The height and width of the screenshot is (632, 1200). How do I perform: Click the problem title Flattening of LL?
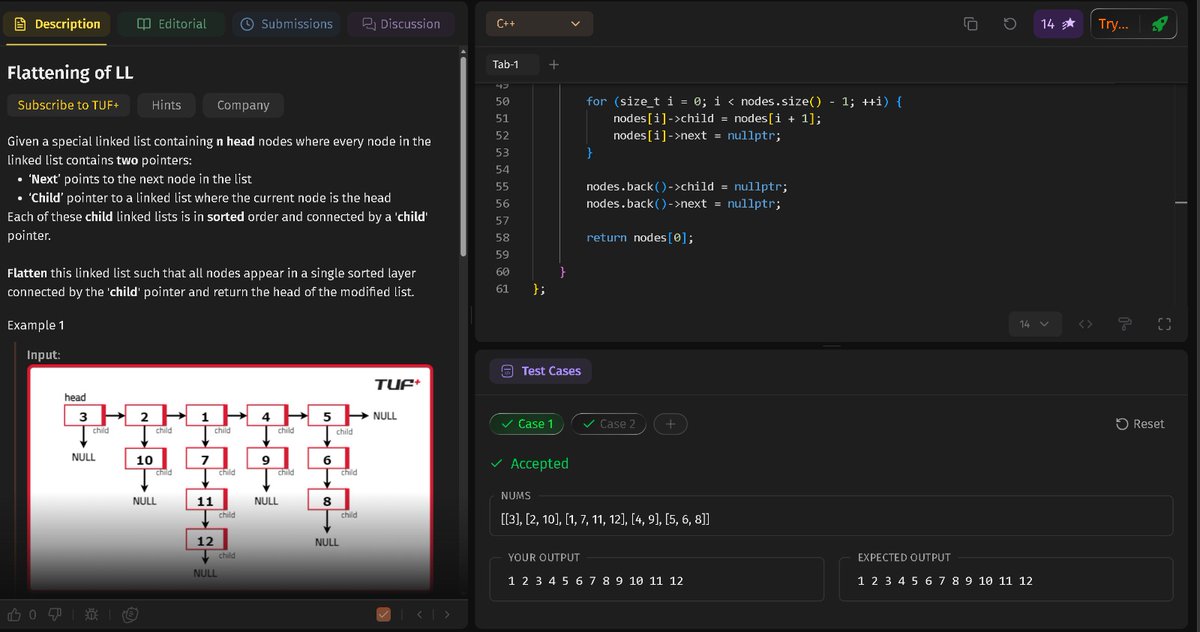70,72
